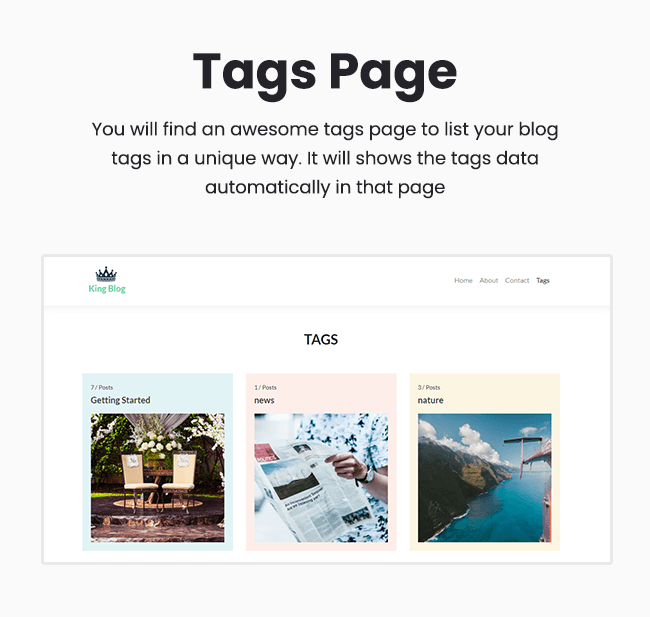
Task: Open the Getting Started tag title
Action: [x=120, y=400]
